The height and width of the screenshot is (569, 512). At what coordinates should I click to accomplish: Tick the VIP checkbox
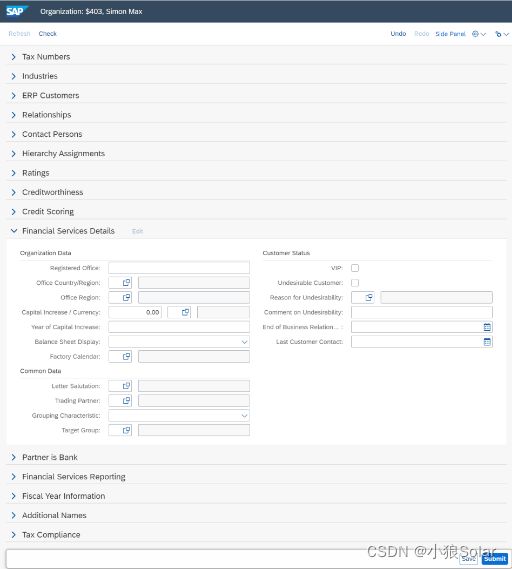(x=355, y=268)
